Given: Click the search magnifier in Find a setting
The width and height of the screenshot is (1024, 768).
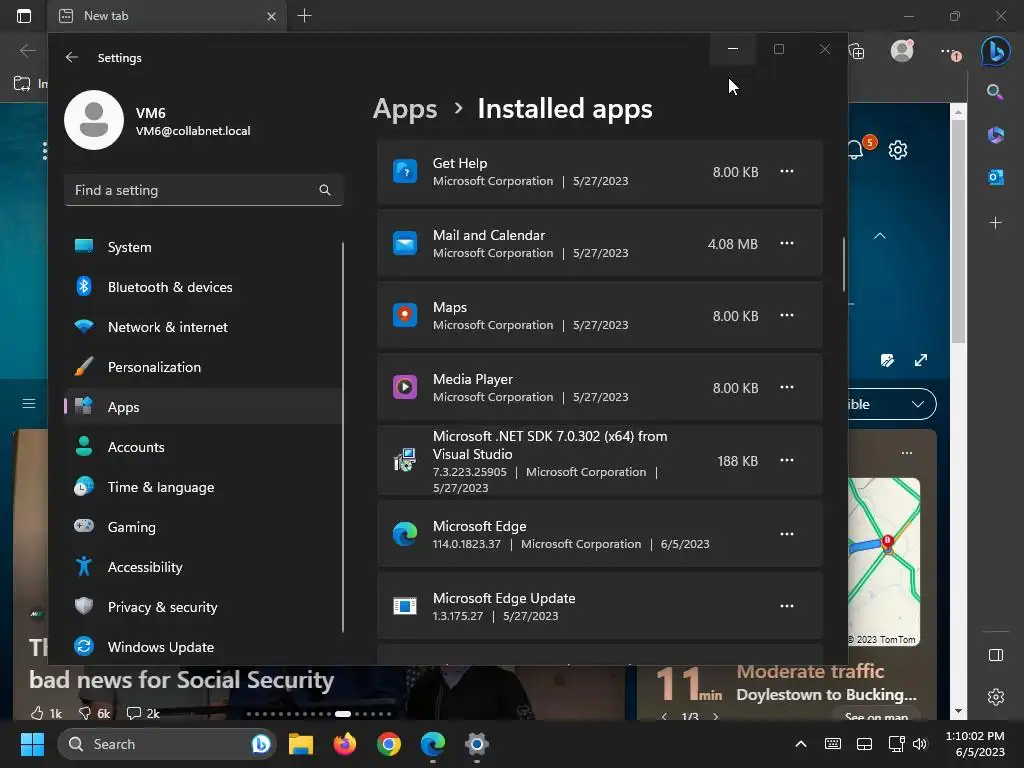Looking at the screenshot, I should tap(325, 190).
